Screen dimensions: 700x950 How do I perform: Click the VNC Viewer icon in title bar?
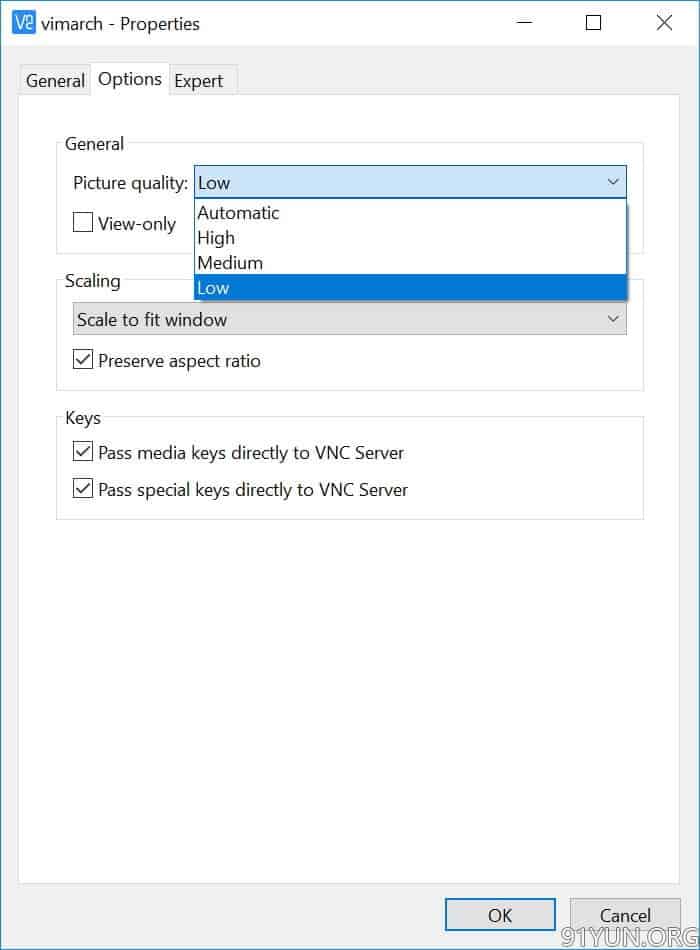(23, 23)
